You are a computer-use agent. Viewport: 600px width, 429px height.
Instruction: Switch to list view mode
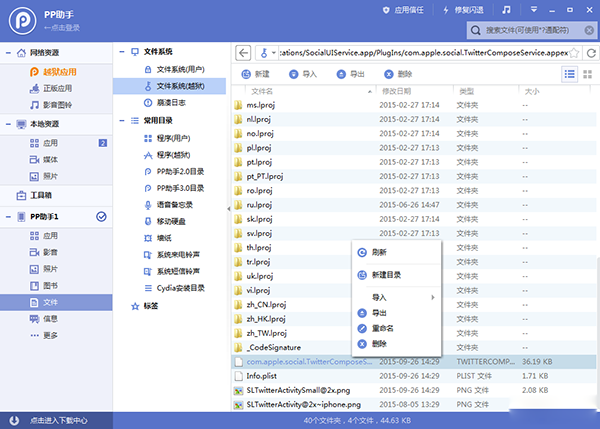[x=569, y=74]
